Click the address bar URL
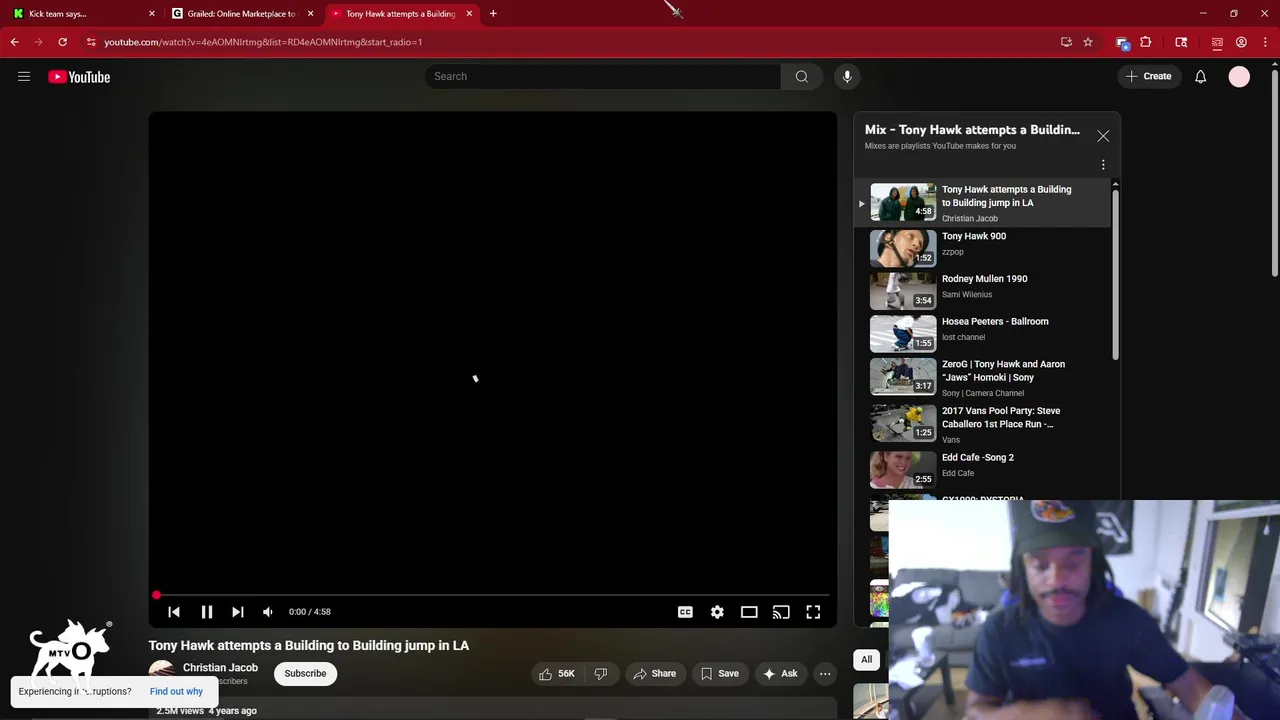Viewport: 1280px width, 720px height. point(263,42)
